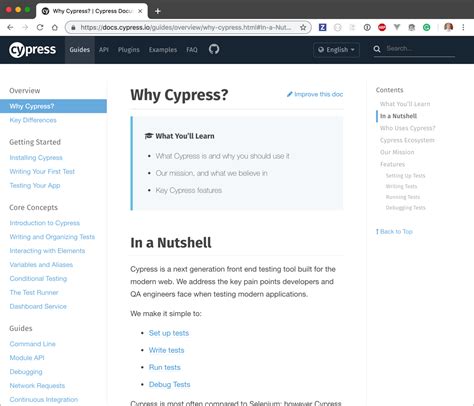The width and height of the screenshot is (474, 406).
Task: Open Module API sidebar link
Action: click(x=27, y=358)
